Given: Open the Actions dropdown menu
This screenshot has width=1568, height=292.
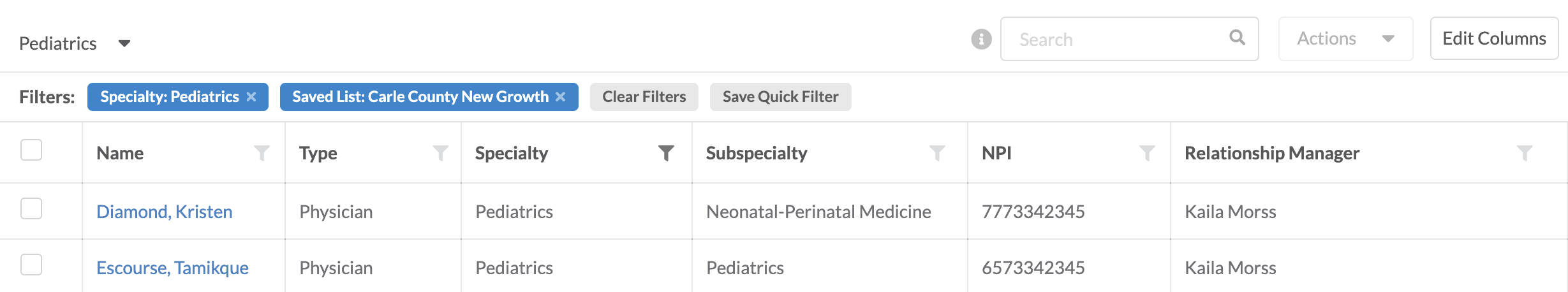Looking at the screenshot, I should point(1345,39).
